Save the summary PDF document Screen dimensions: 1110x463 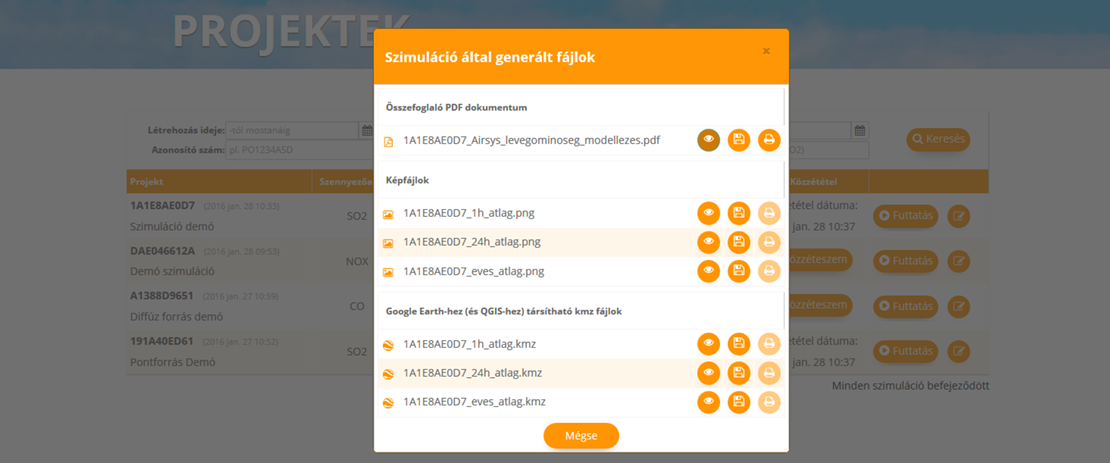click(739, 141)
